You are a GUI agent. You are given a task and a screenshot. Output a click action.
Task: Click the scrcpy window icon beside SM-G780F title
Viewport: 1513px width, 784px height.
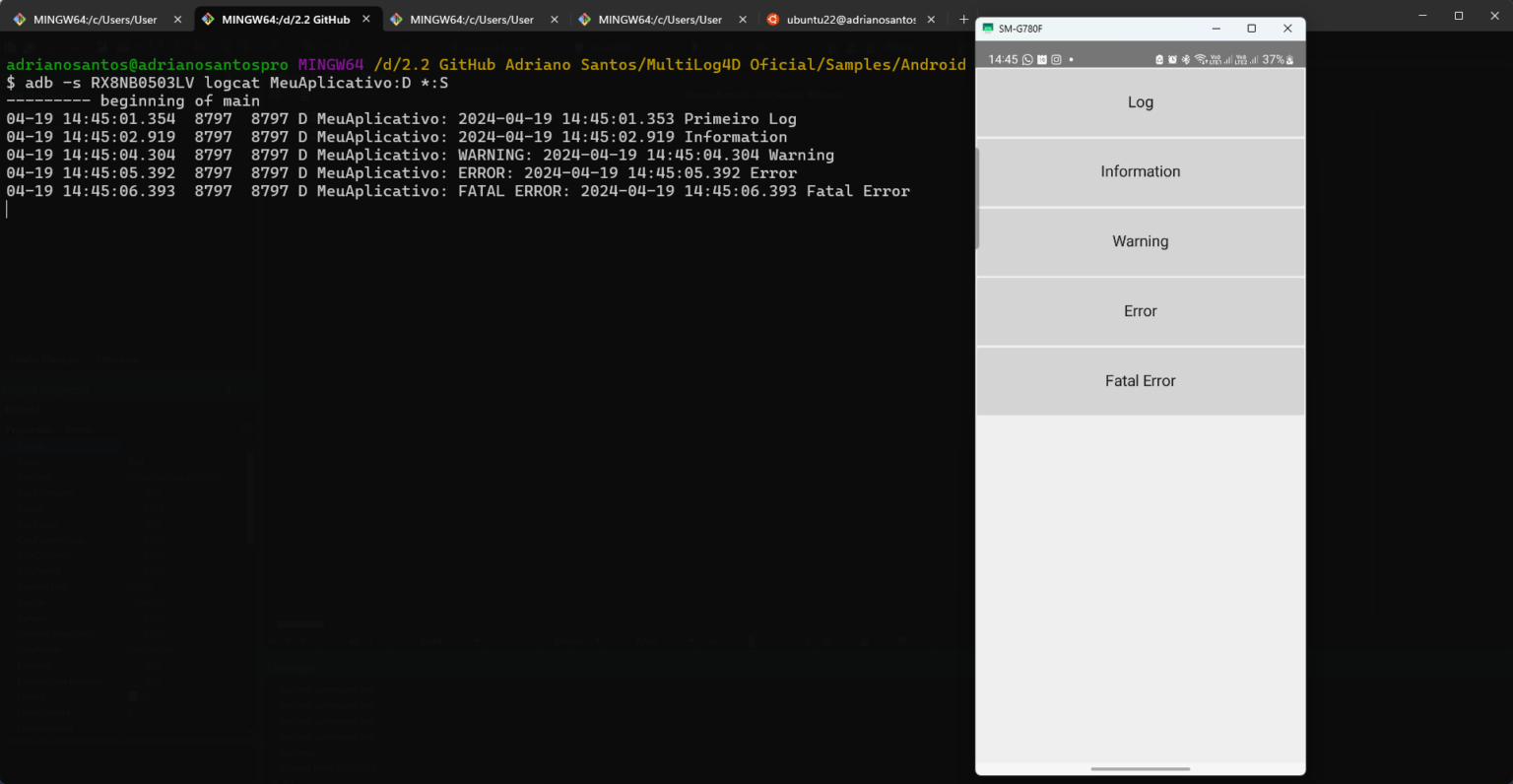coord(990,29)
